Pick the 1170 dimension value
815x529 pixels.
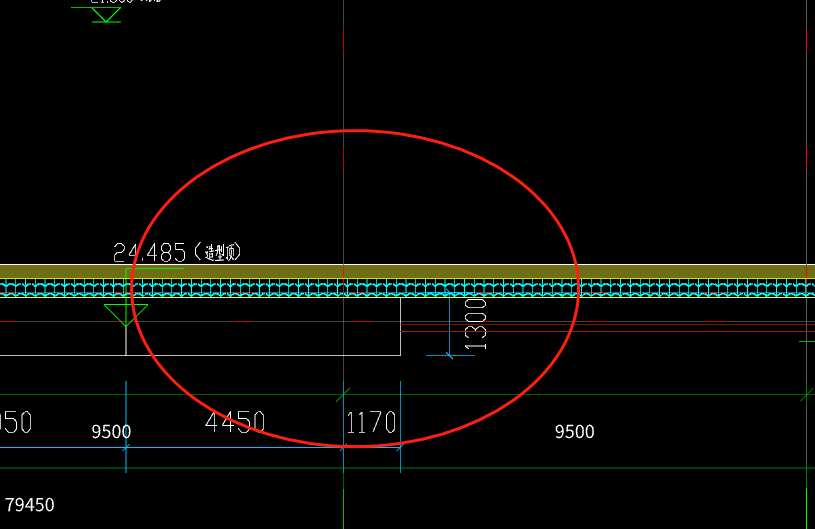coord(371,422)
